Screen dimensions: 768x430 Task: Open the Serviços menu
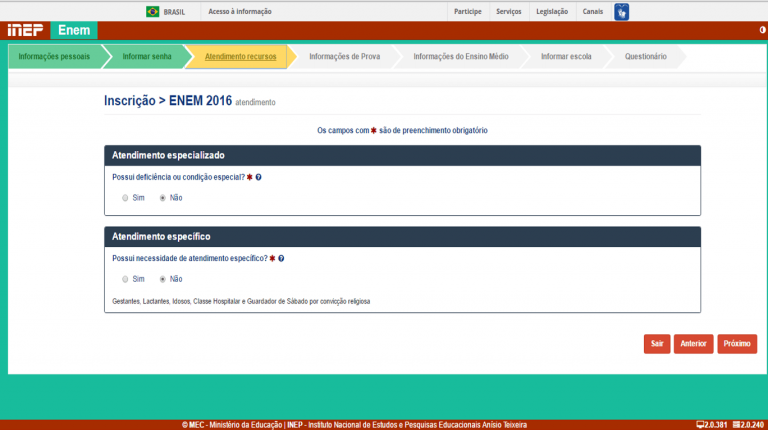click(x=508, y=11)
